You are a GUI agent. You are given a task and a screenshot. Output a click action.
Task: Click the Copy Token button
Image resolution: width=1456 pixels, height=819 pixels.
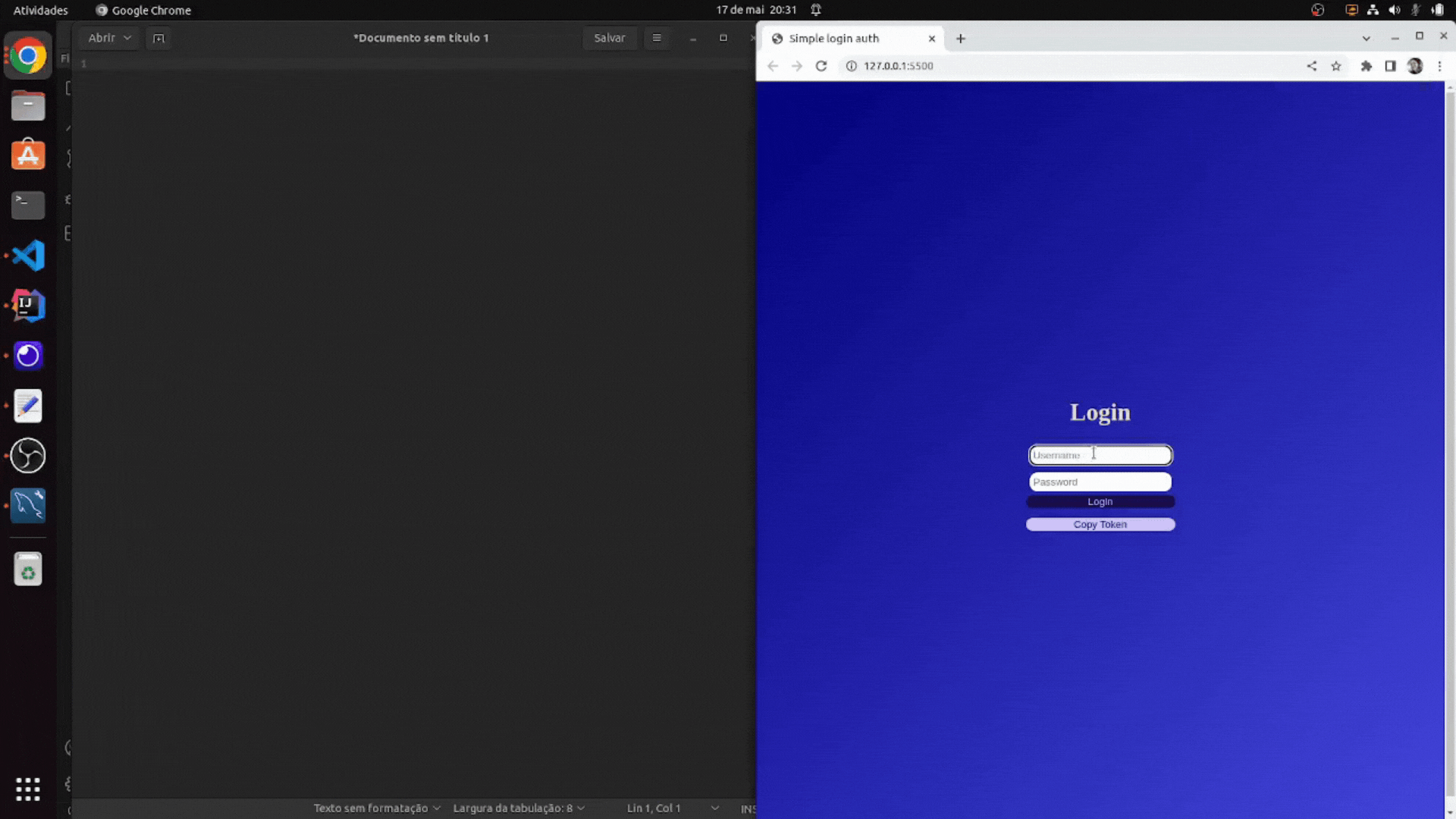(1100, 525)
